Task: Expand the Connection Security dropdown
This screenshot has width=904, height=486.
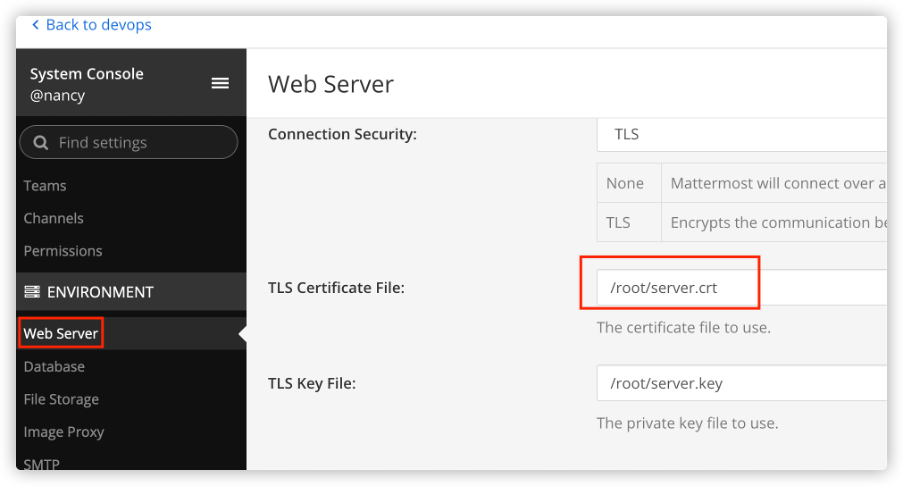Action: (740, 134)
